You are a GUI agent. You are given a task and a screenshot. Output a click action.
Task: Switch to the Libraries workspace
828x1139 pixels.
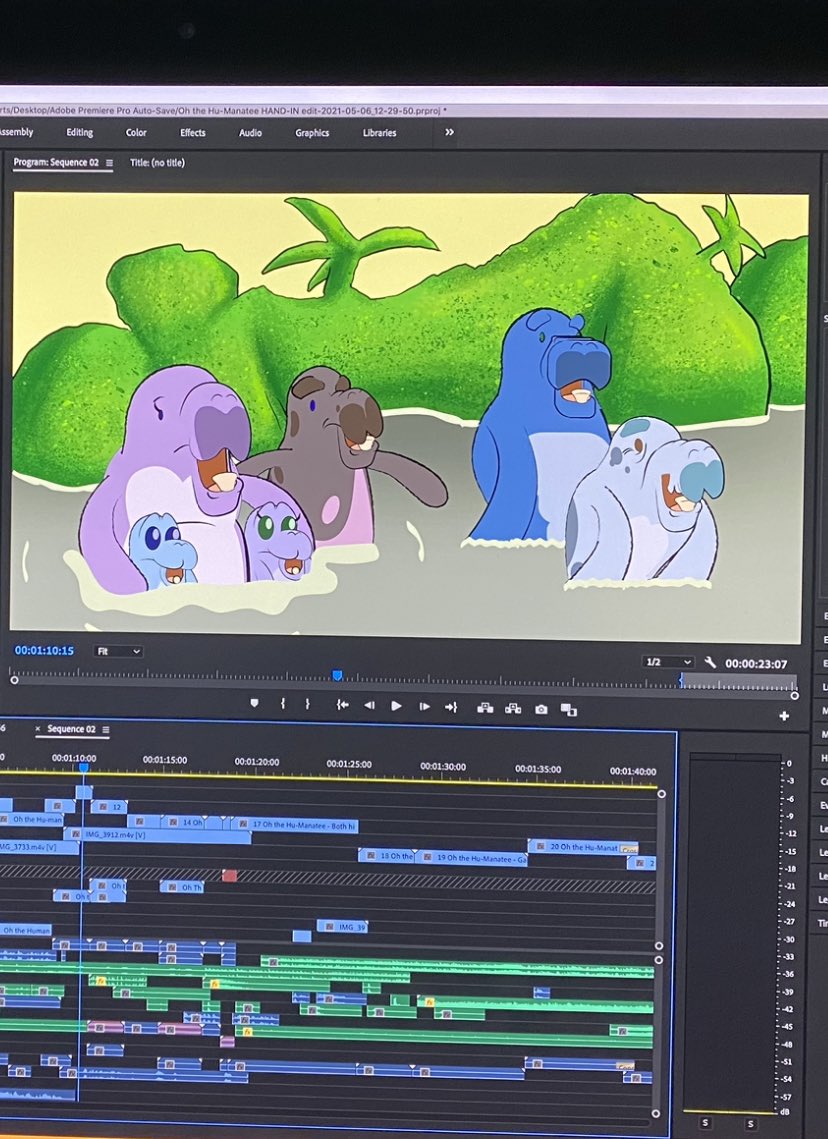(379, 132)
